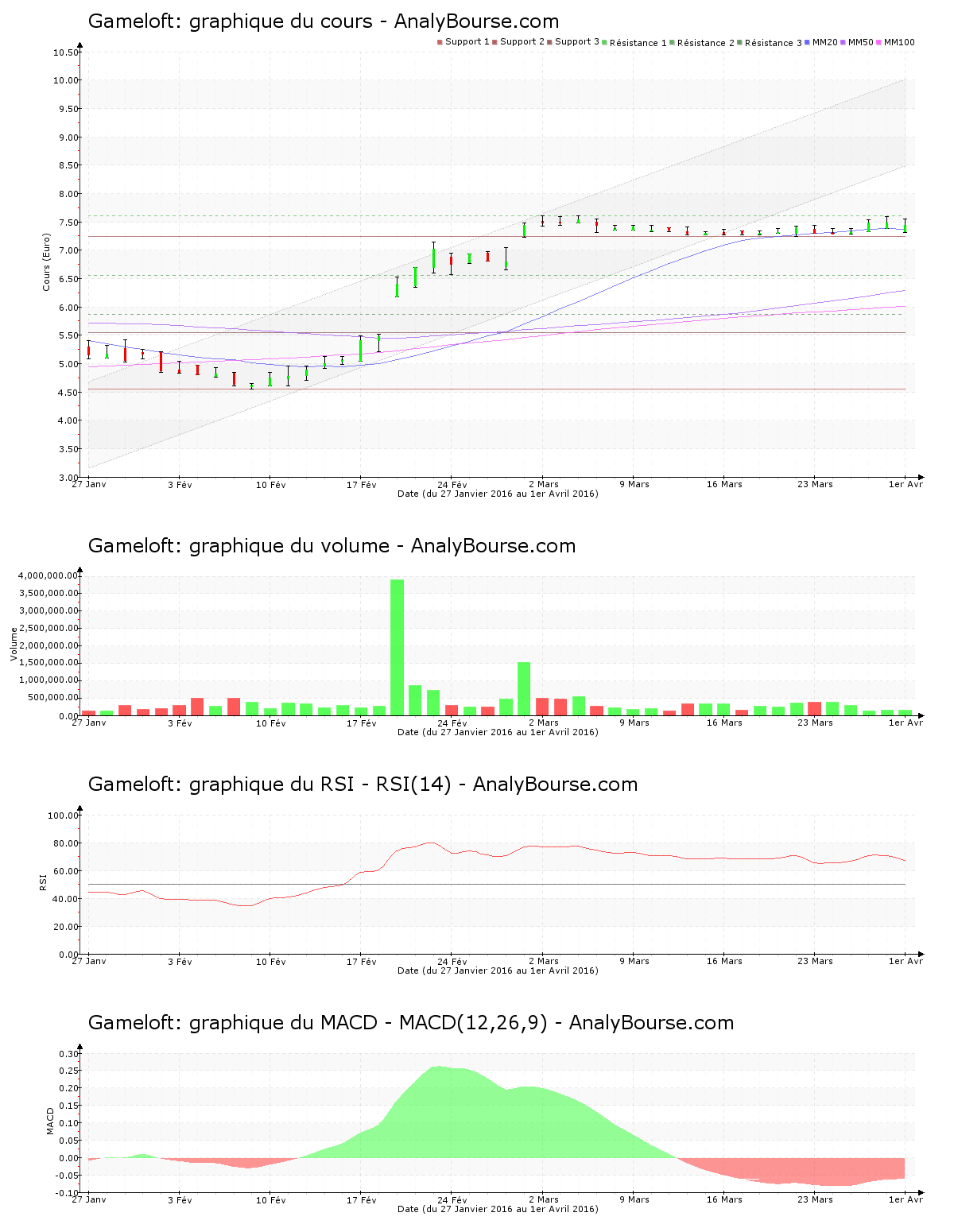The image size is (954, 1232).
Task: Click the 0.30 MACD axis value
Action: tap(69, 1054)
